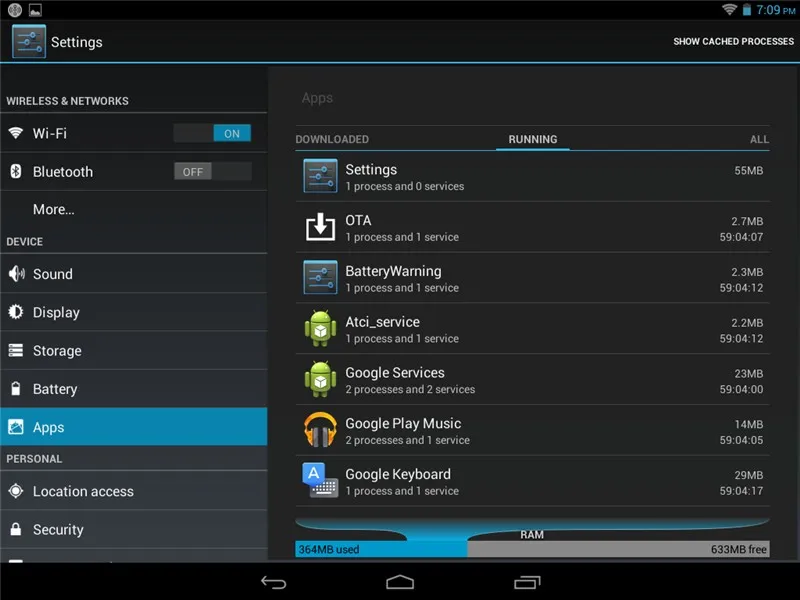Tap the status bar battery indicator

click(x=746, y=10)
